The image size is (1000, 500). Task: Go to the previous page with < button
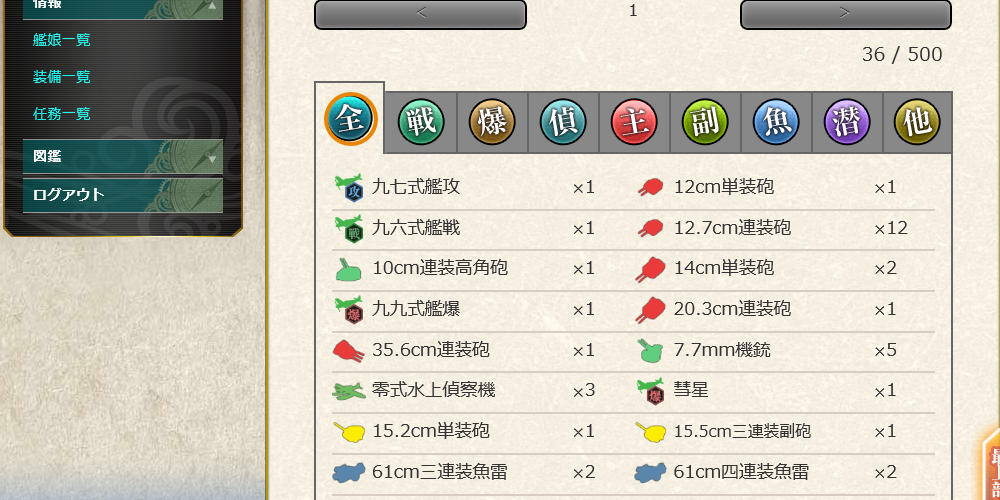420,14
